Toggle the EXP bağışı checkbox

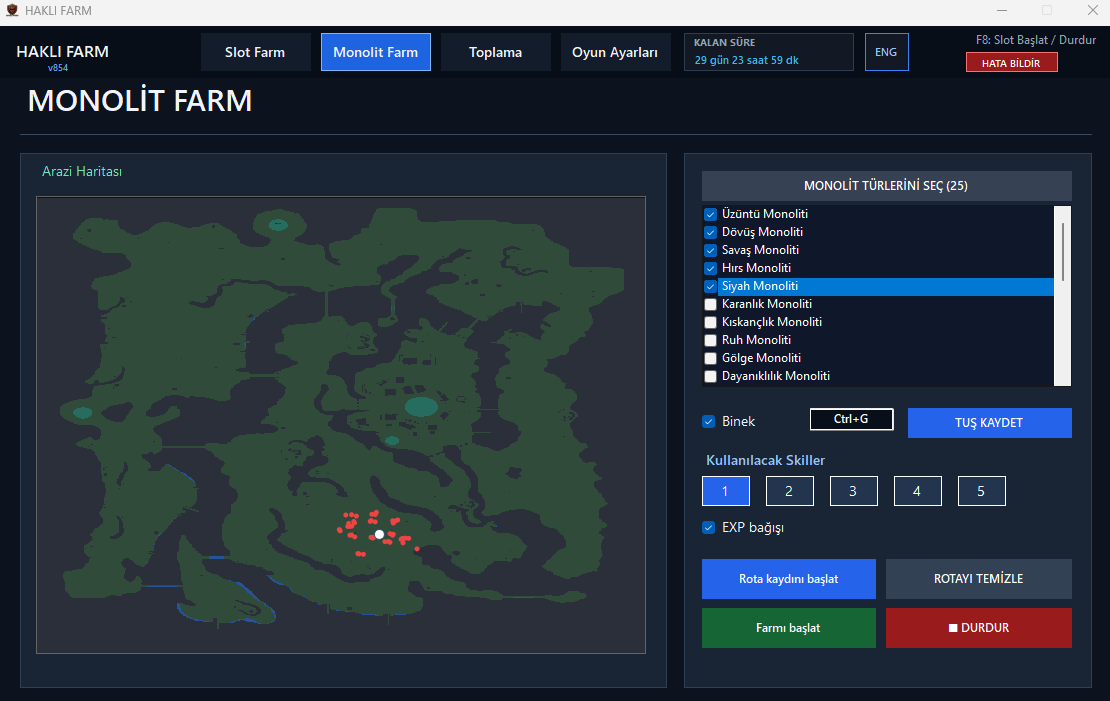[x=709, y=528]
